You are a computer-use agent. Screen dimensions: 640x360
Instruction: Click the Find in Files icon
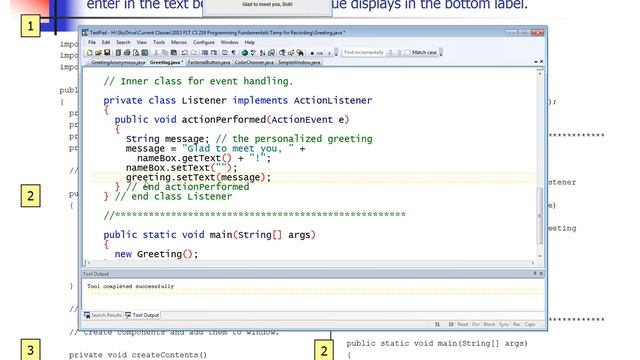pos(300,53)
